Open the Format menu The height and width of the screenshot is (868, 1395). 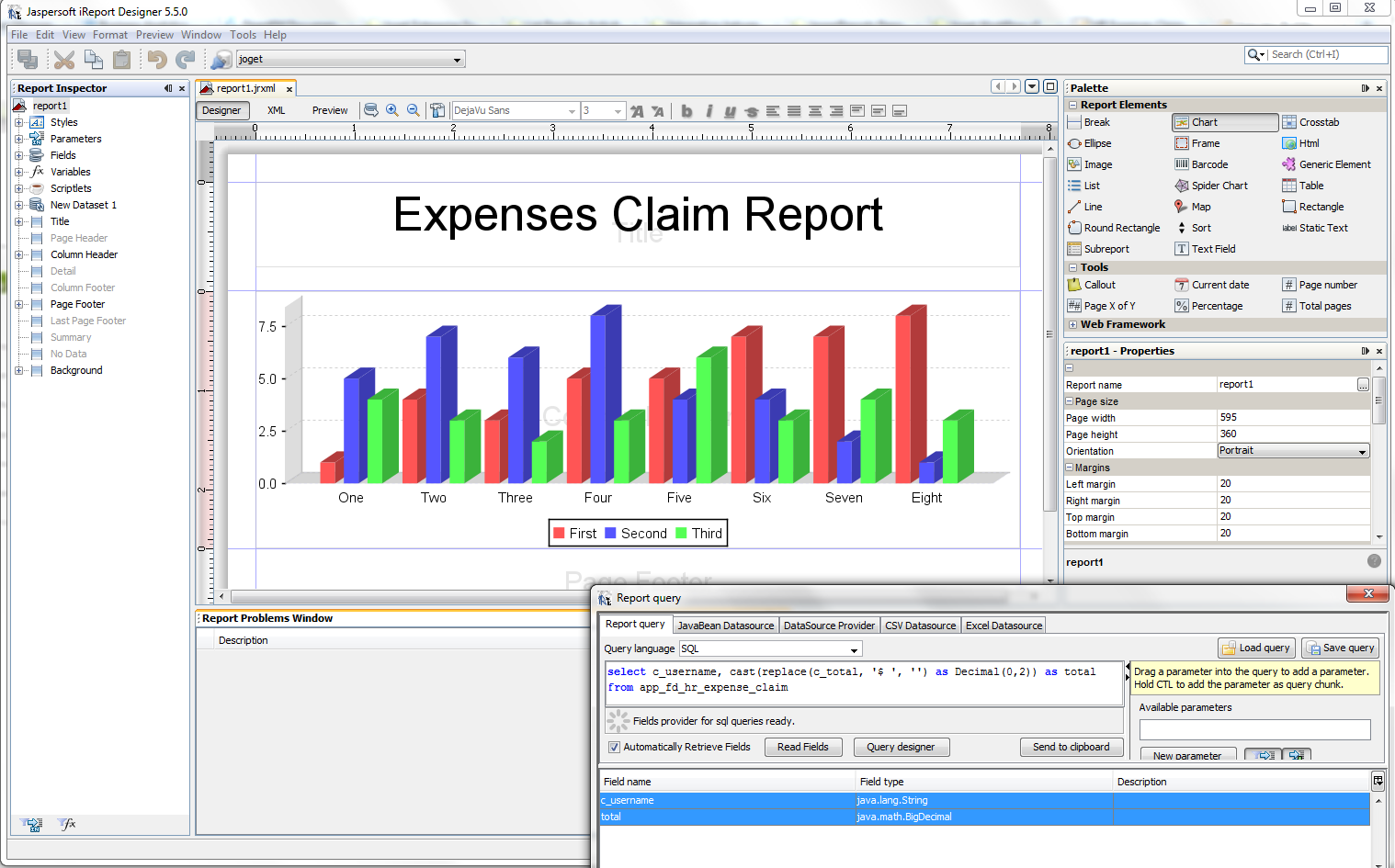(x=110, y=34)
